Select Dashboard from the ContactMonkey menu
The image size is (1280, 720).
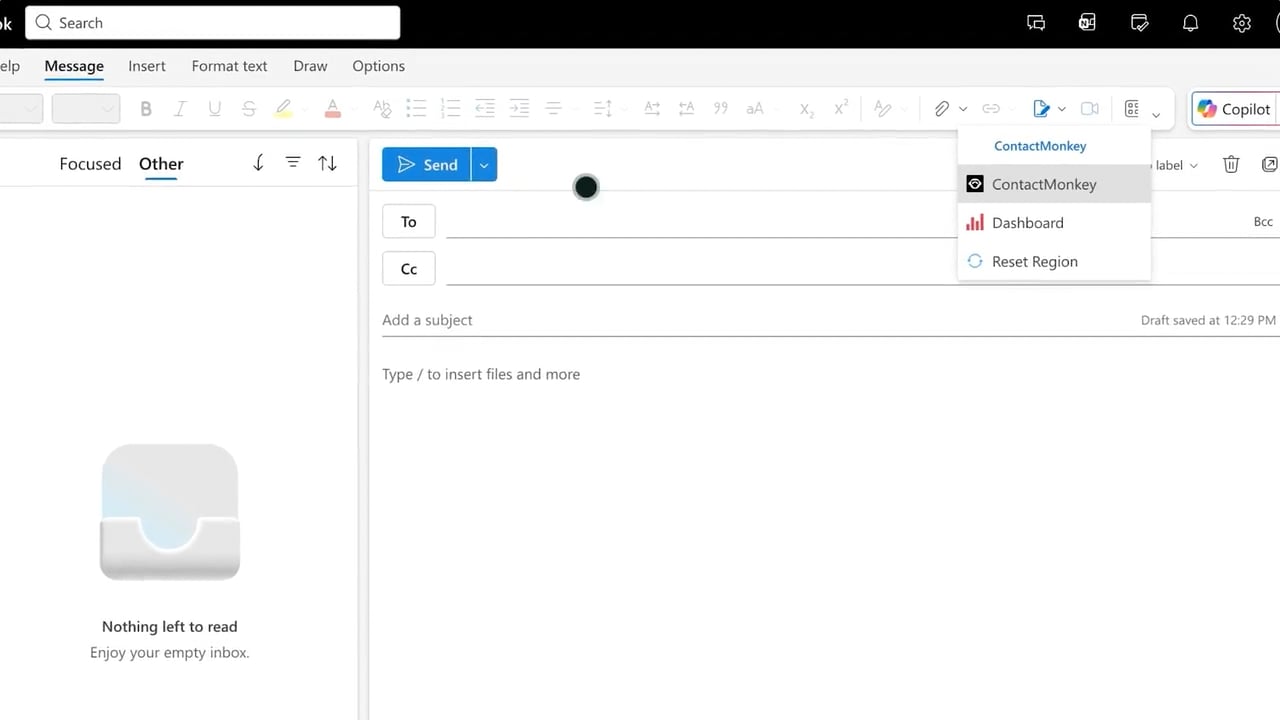pos(1027,223)
